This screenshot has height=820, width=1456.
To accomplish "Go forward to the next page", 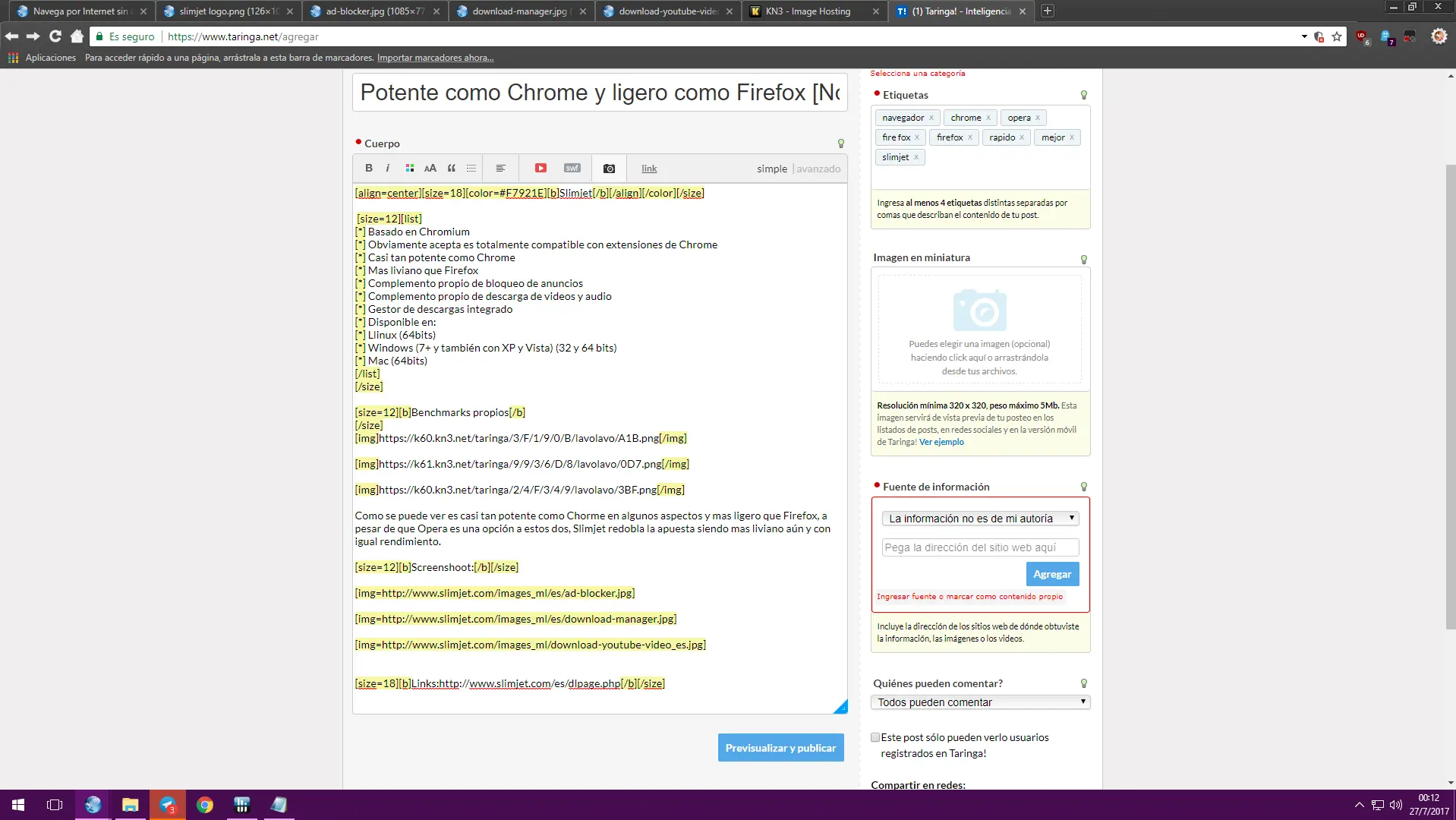I will pyautogui.click(x=33, y=36).
